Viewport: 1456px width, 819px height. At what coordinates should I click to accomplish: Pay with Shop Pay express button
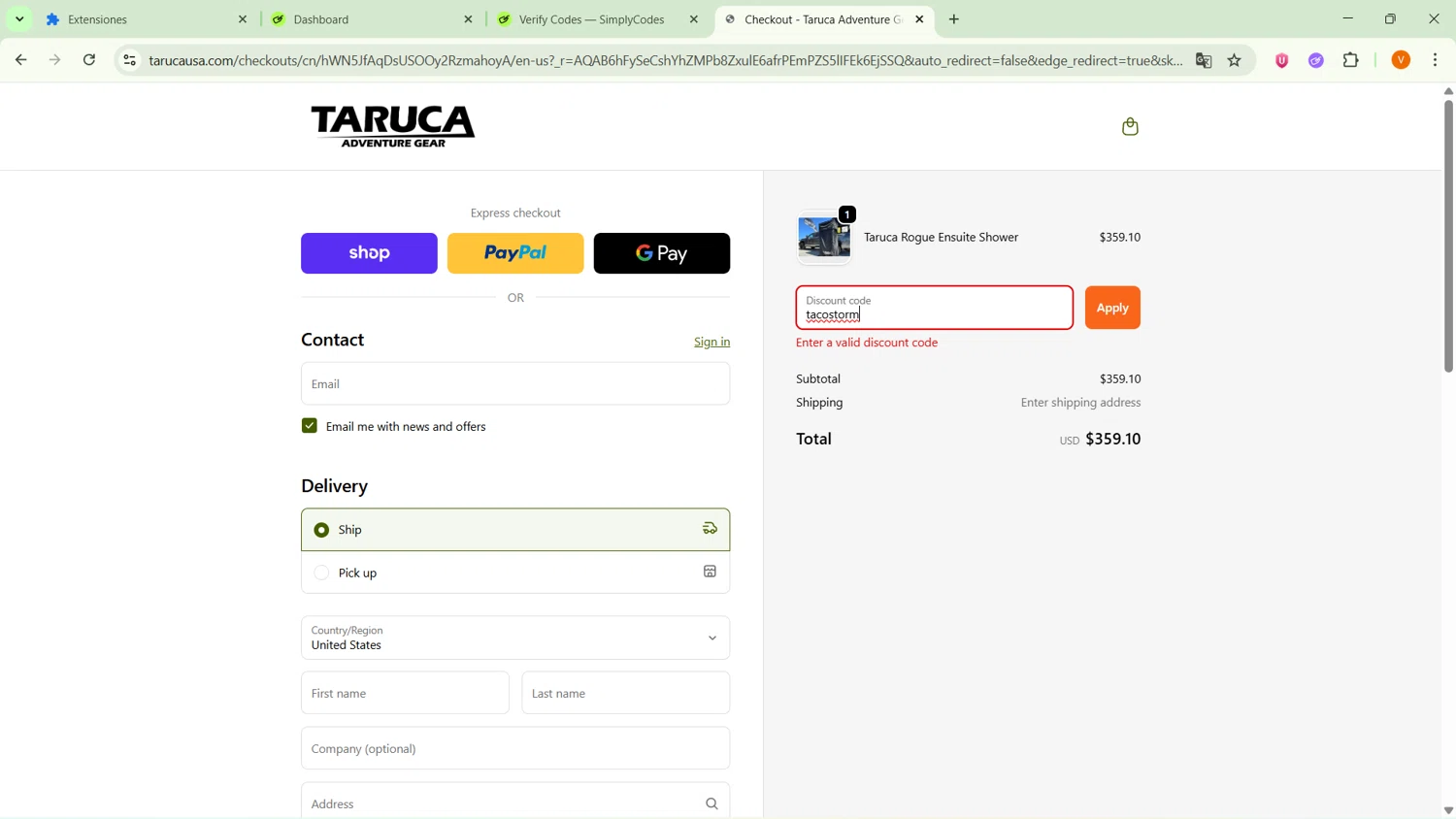point(369,253)
